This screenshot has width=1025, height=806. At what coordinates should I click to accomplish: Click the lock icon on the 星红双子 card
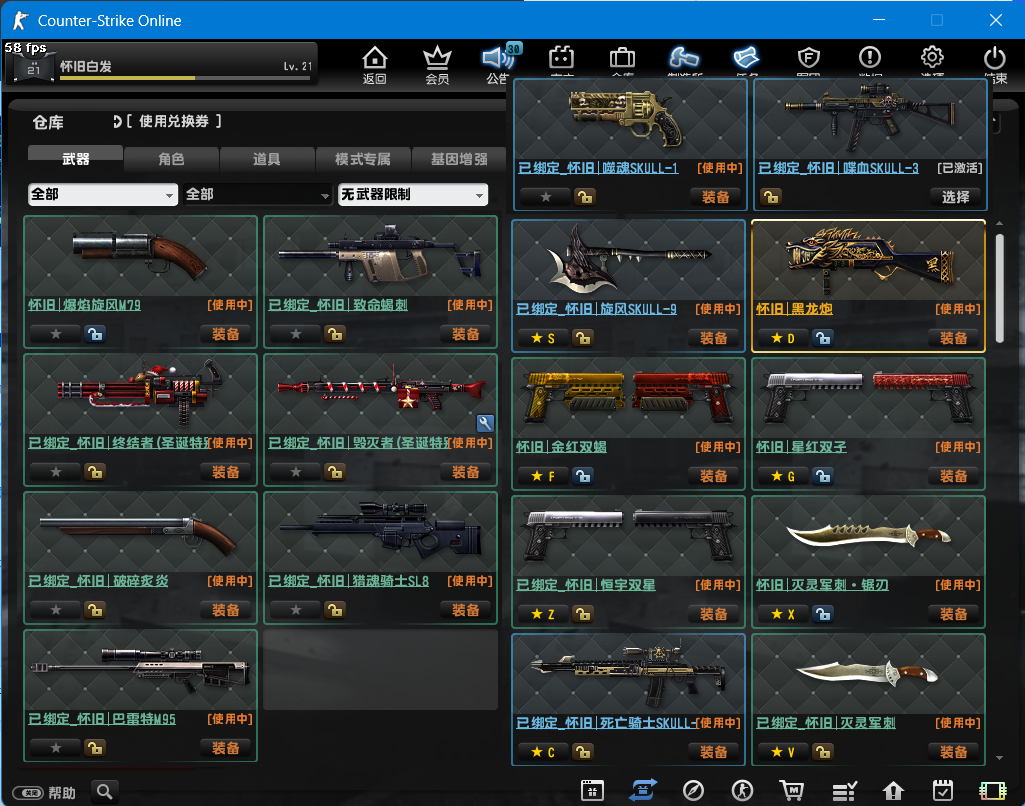823,476
